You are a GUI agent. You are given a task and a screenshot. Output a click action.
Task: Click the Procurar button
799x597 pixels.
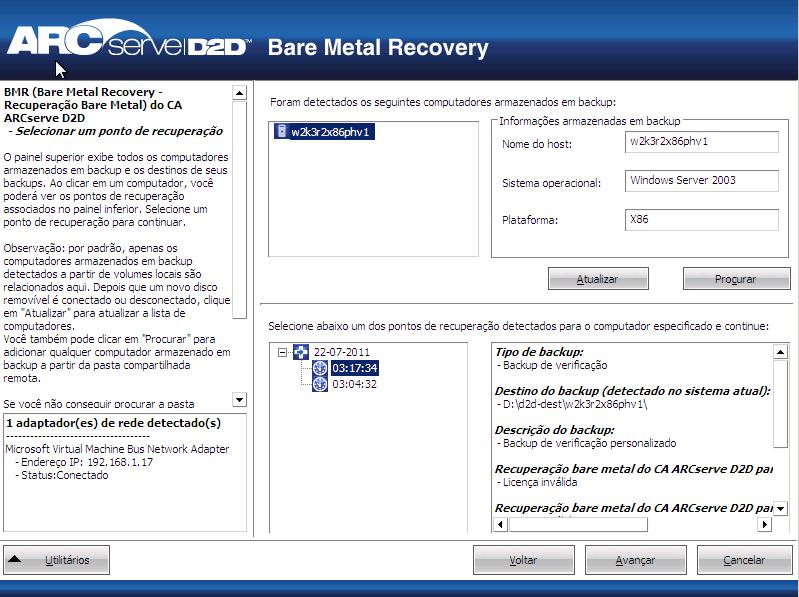pyautogui.click(x=736, y=279)
